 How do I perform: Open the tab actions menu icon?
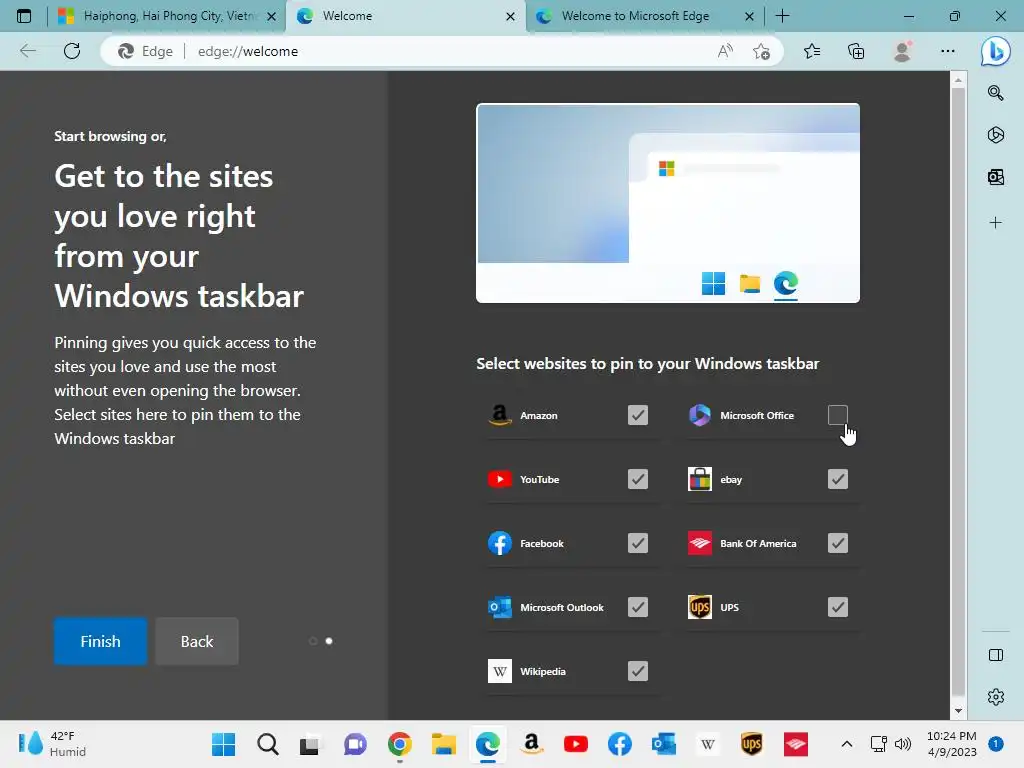[24, 16]
